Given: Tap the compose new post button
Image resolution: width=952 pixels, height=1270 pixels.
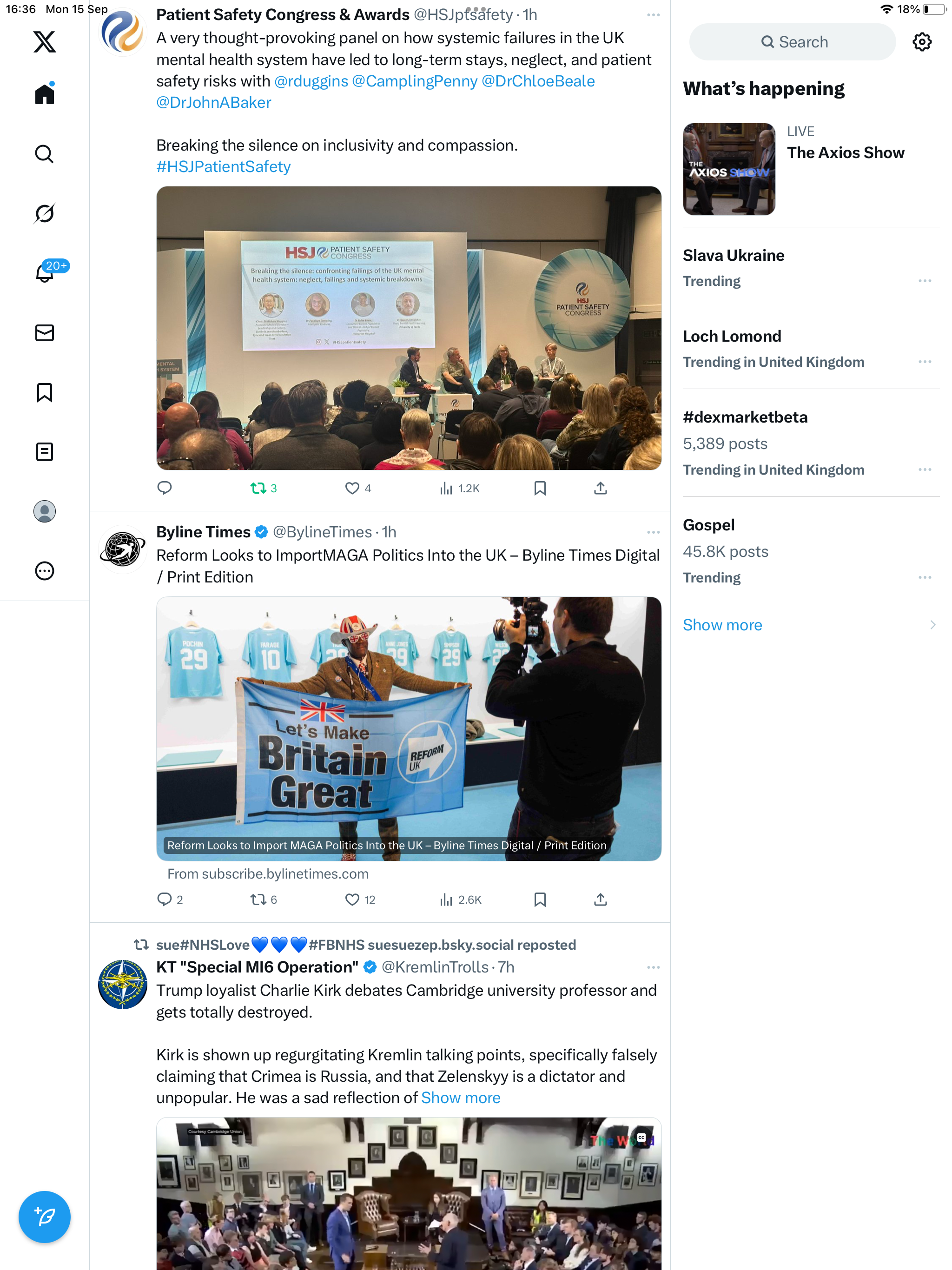Looking at the screenshot, I should click(44, 1217).
